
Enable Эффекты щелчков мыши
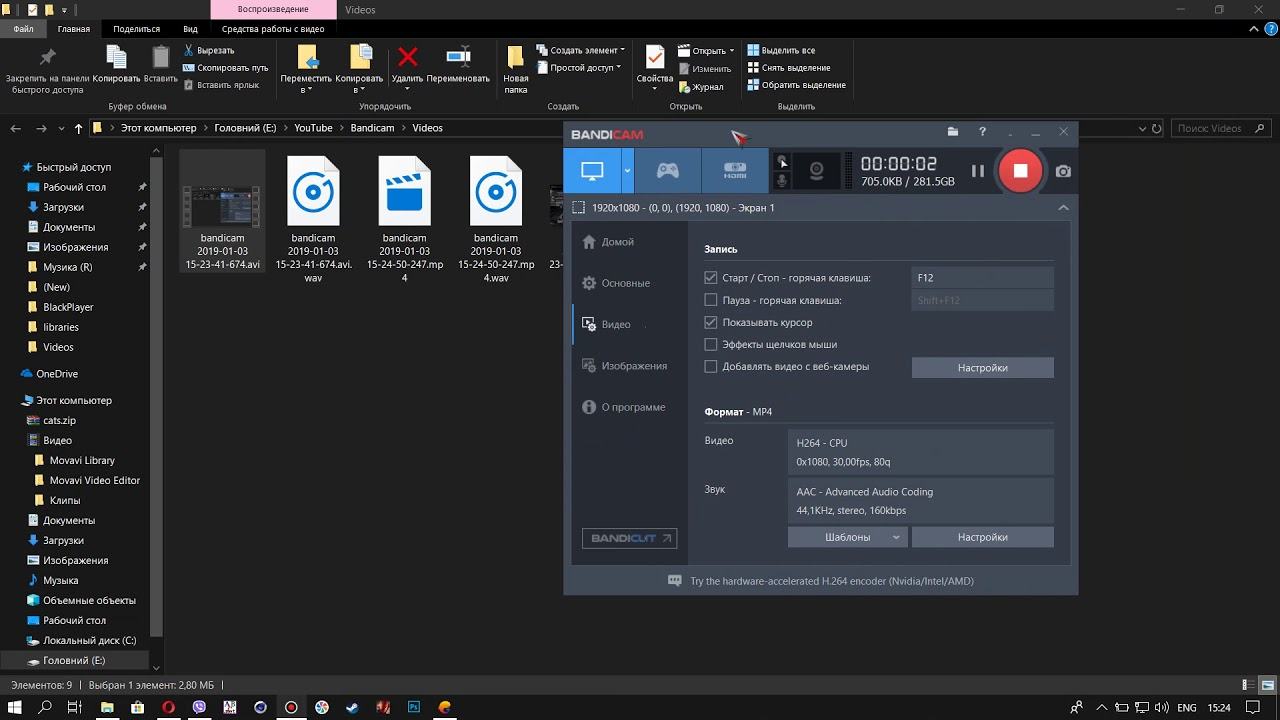coord(710,344)
